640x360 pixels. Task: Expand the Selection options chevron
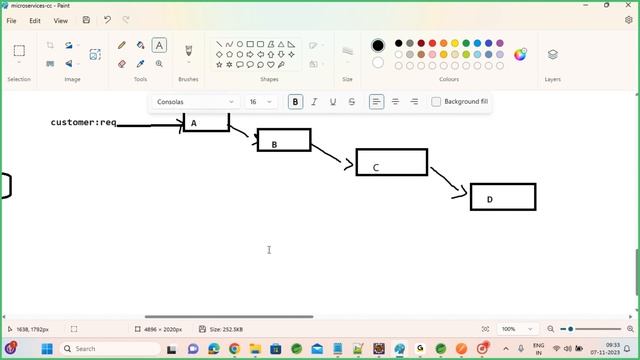(x=19, y=62)
